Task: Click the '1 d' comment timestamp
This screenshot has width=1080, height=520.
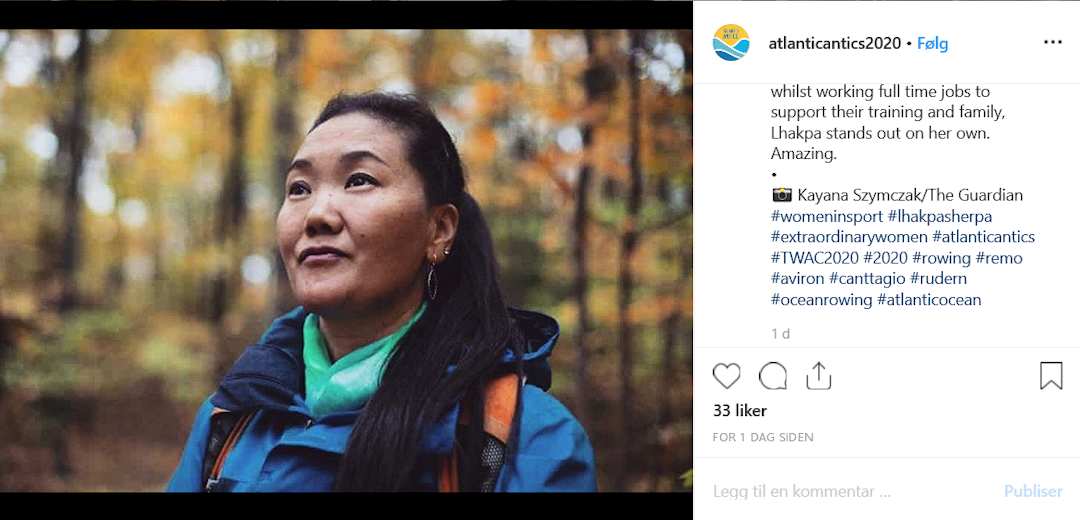Action: (x=780, y=334)
